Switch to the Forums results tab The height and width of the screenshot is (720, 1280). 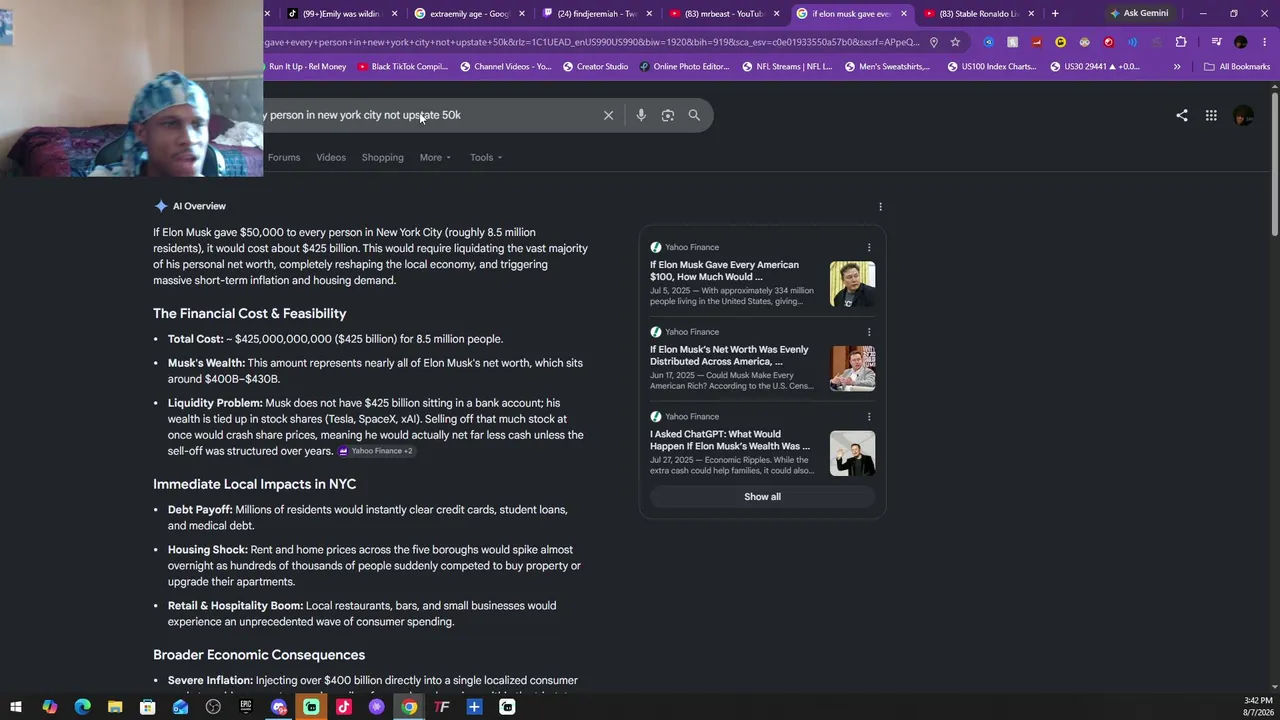(284, 157)
